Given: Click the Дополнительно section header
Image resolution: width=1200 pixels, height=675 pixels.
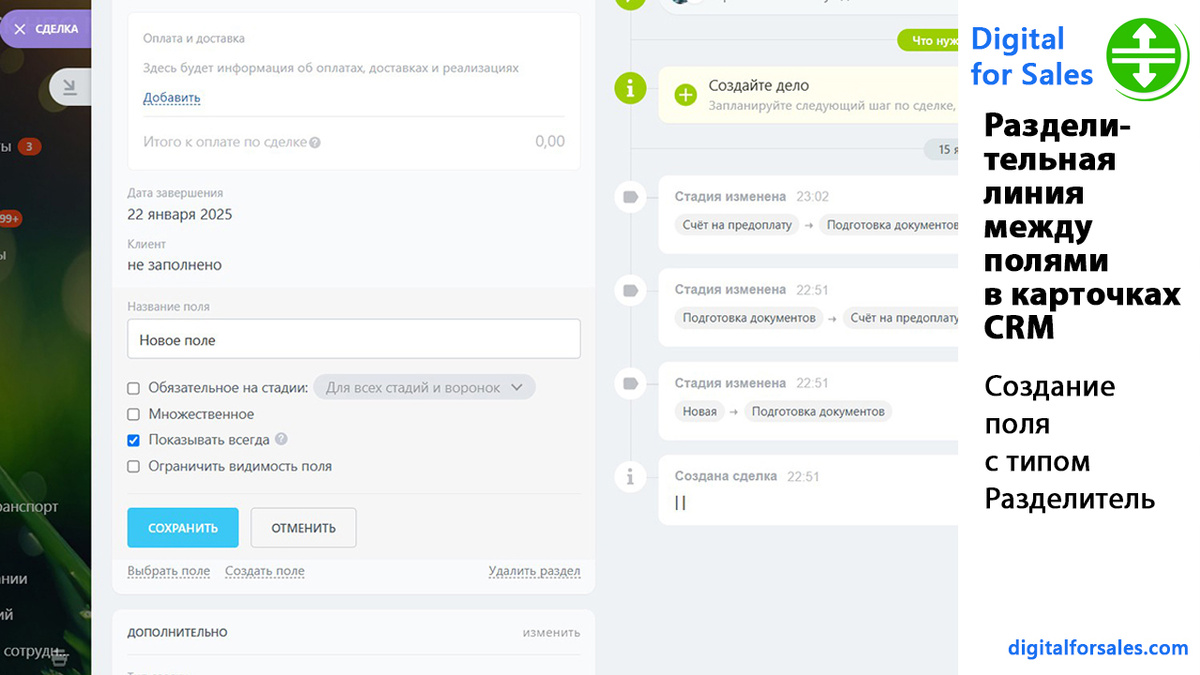Looking at the screenshot, I should click(x=177, y=632).
